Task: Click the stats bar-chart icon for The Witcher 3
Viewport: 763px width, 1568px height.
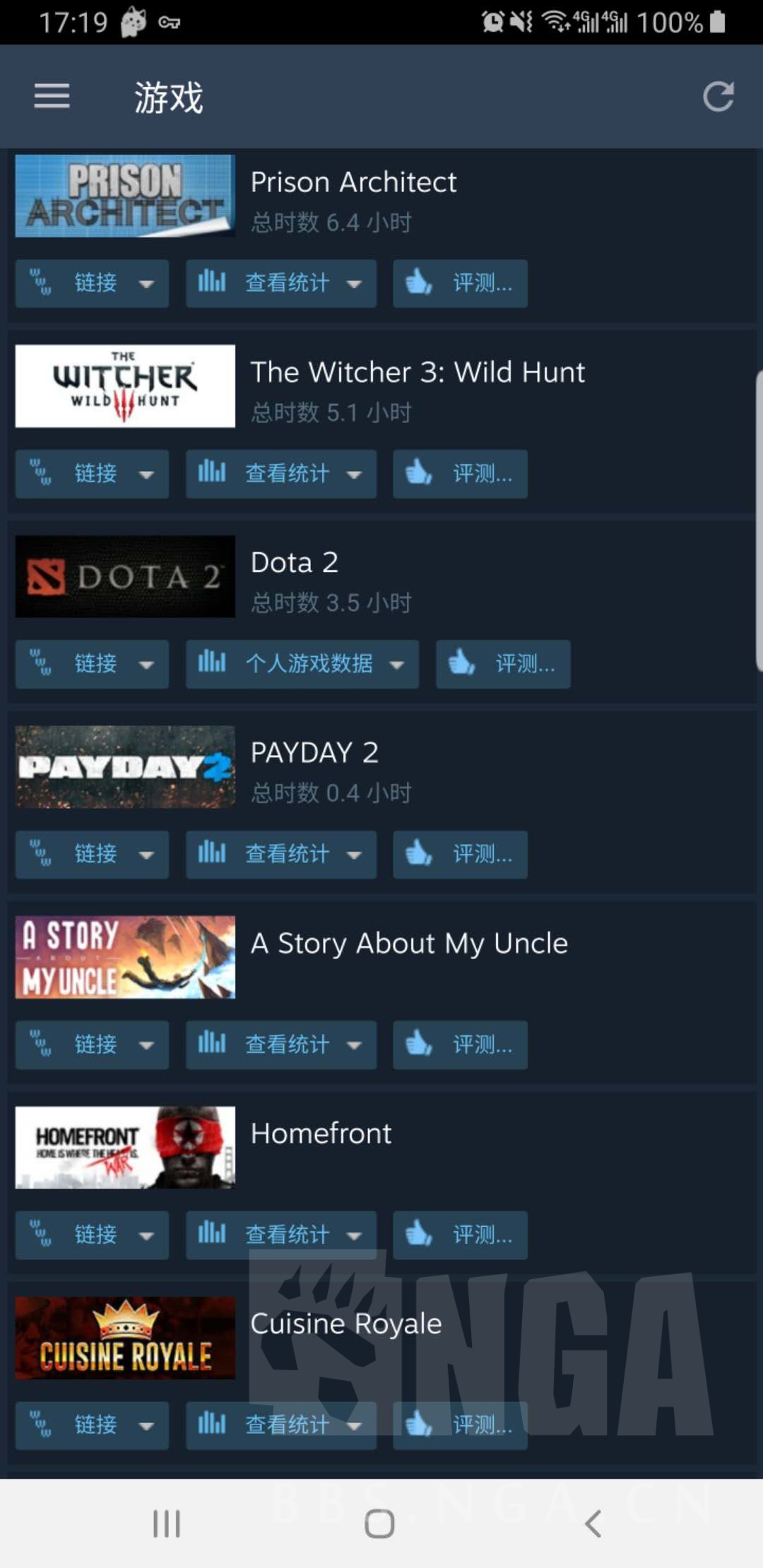Action: 212,473
